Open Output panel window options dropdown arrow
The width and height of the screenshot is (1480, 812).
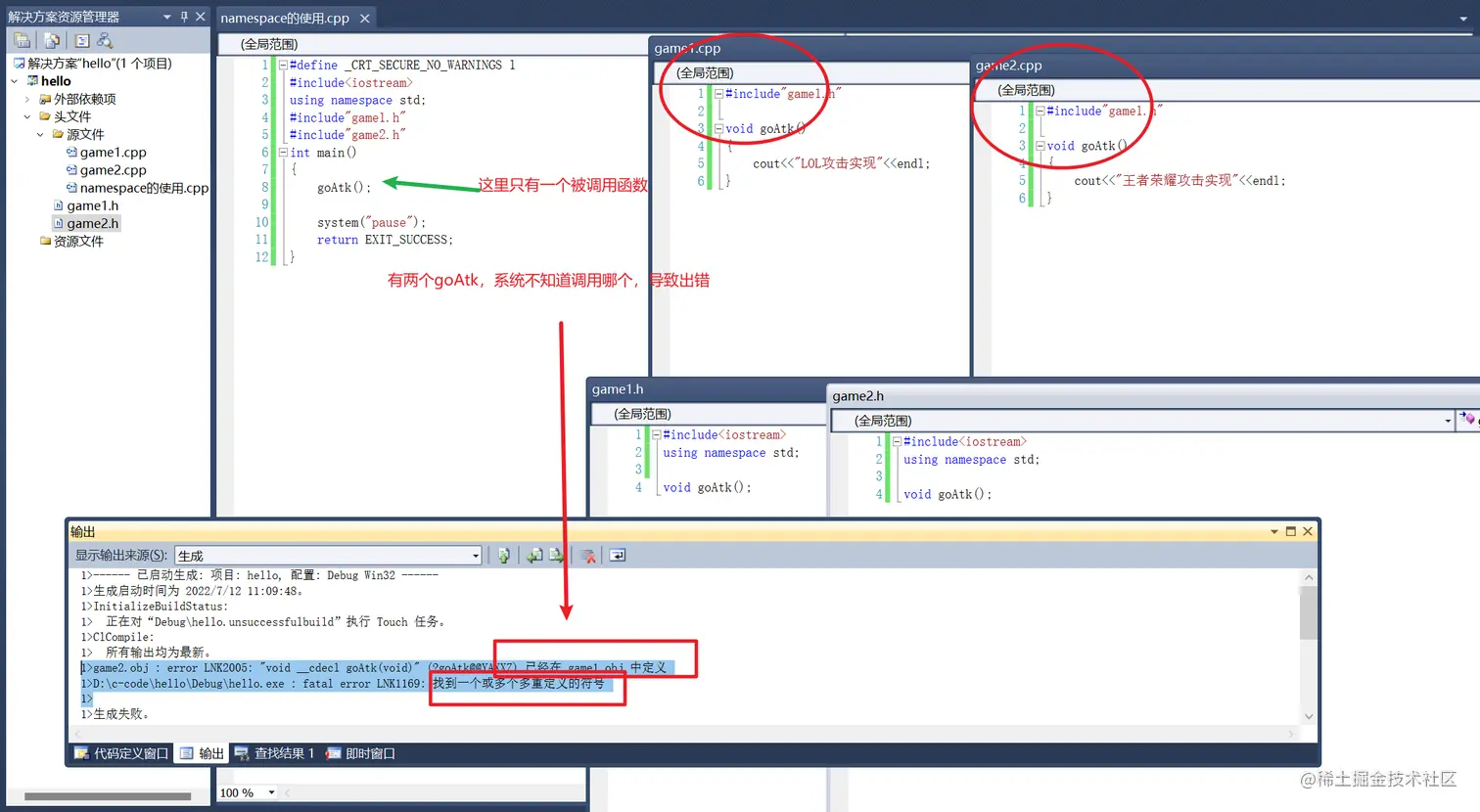pyautogui.click(x=1274, y=531)
